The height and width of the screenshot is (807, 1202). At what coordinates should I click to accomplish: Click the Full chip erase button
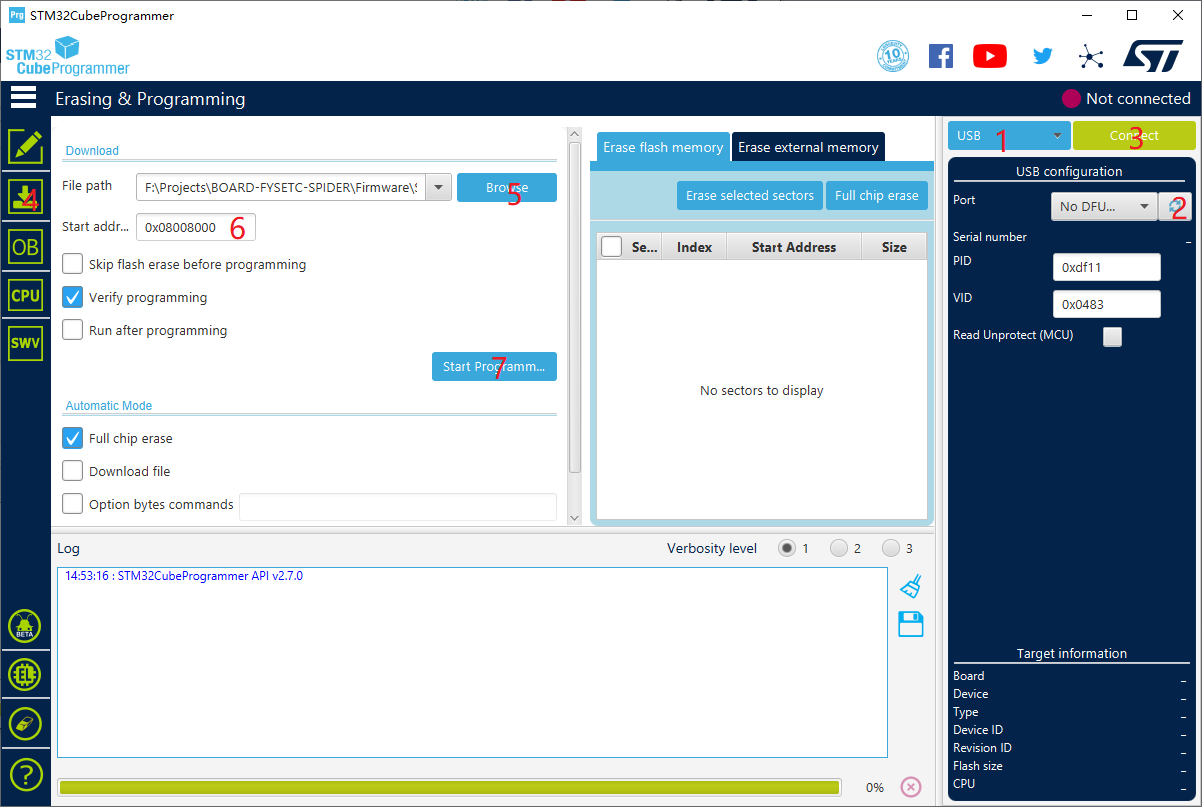877,195
